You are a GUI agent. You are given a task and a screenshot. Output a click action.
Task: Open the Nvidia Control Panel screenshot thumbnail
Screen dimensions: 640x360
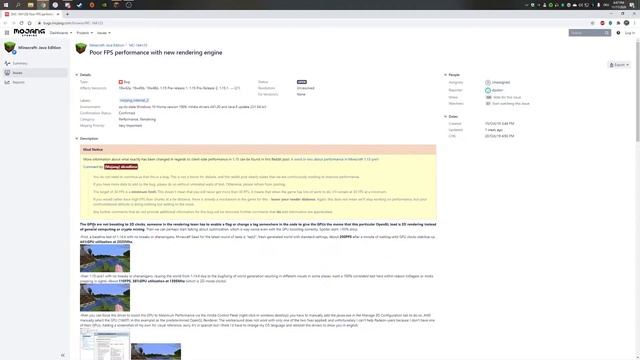click(x=105, y=345)
